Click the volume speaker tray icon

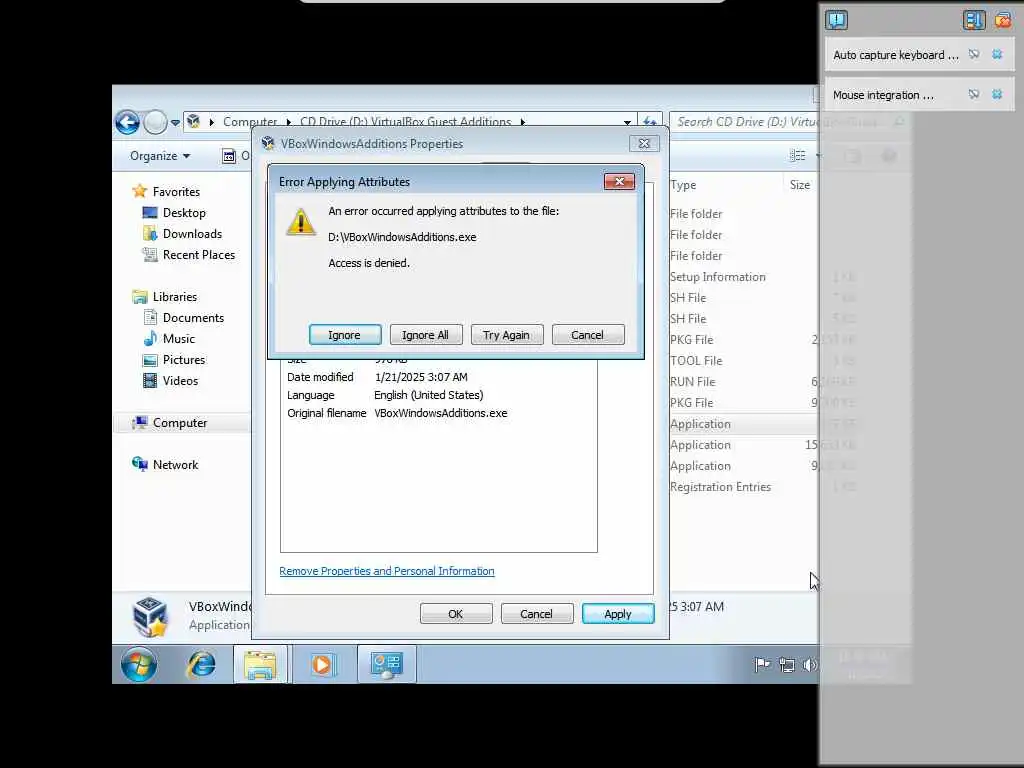(809, 665)
